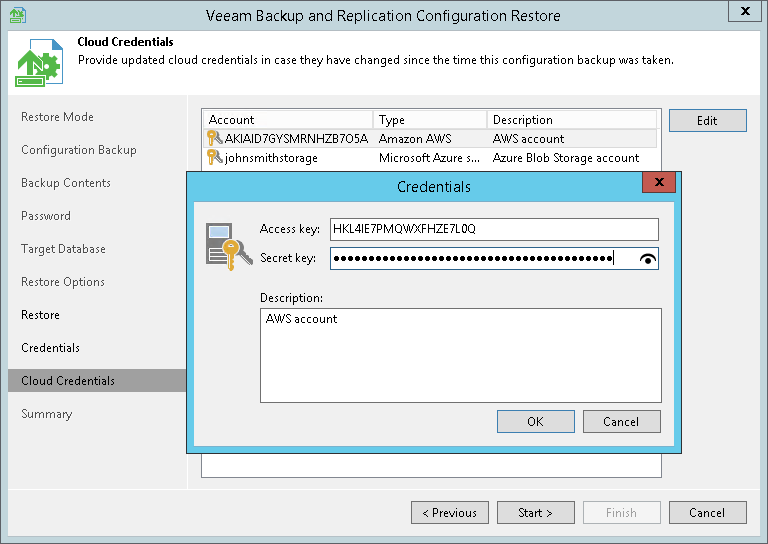Viewport: 768px width, 544px height.
Task: Close the Credentials dialog with red X
Action: point(658,183)
